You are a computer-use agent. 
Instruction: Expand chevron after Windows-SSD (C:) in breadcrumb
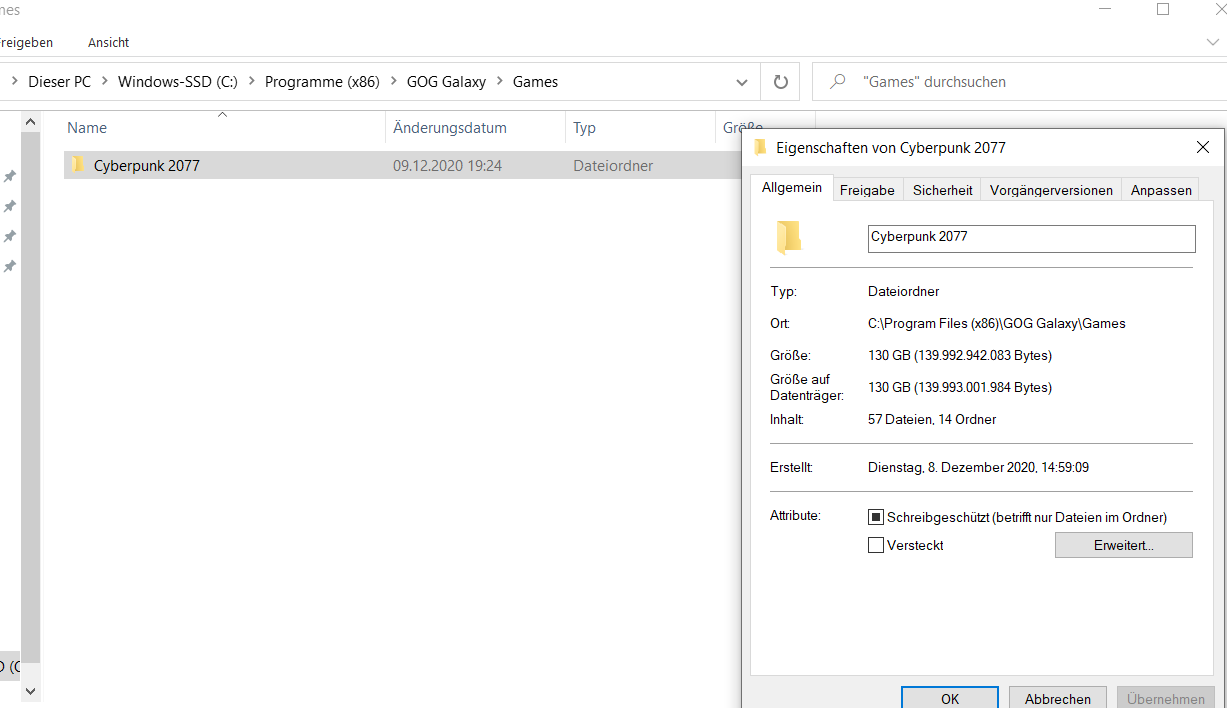point(251,82)
